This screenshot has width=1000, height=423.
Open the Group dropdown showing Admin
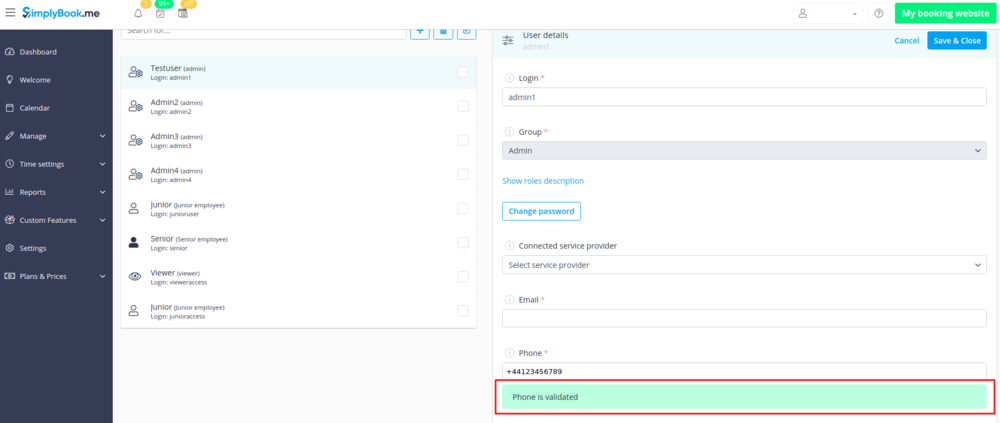744,150
